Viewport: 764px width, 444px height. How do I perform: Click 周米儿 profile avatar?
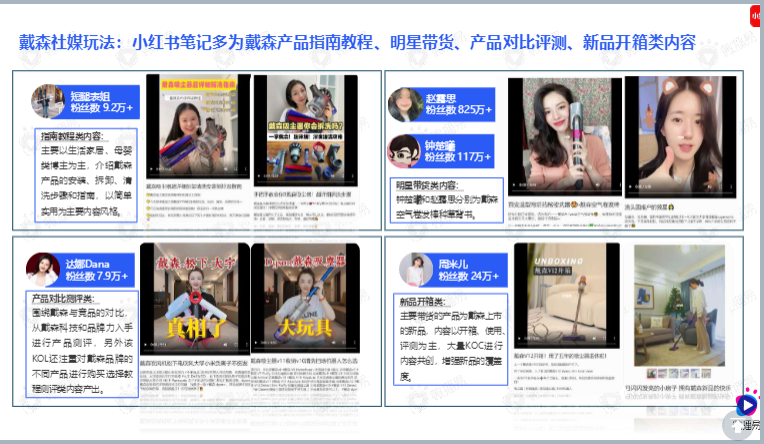(x=416, y=269)
